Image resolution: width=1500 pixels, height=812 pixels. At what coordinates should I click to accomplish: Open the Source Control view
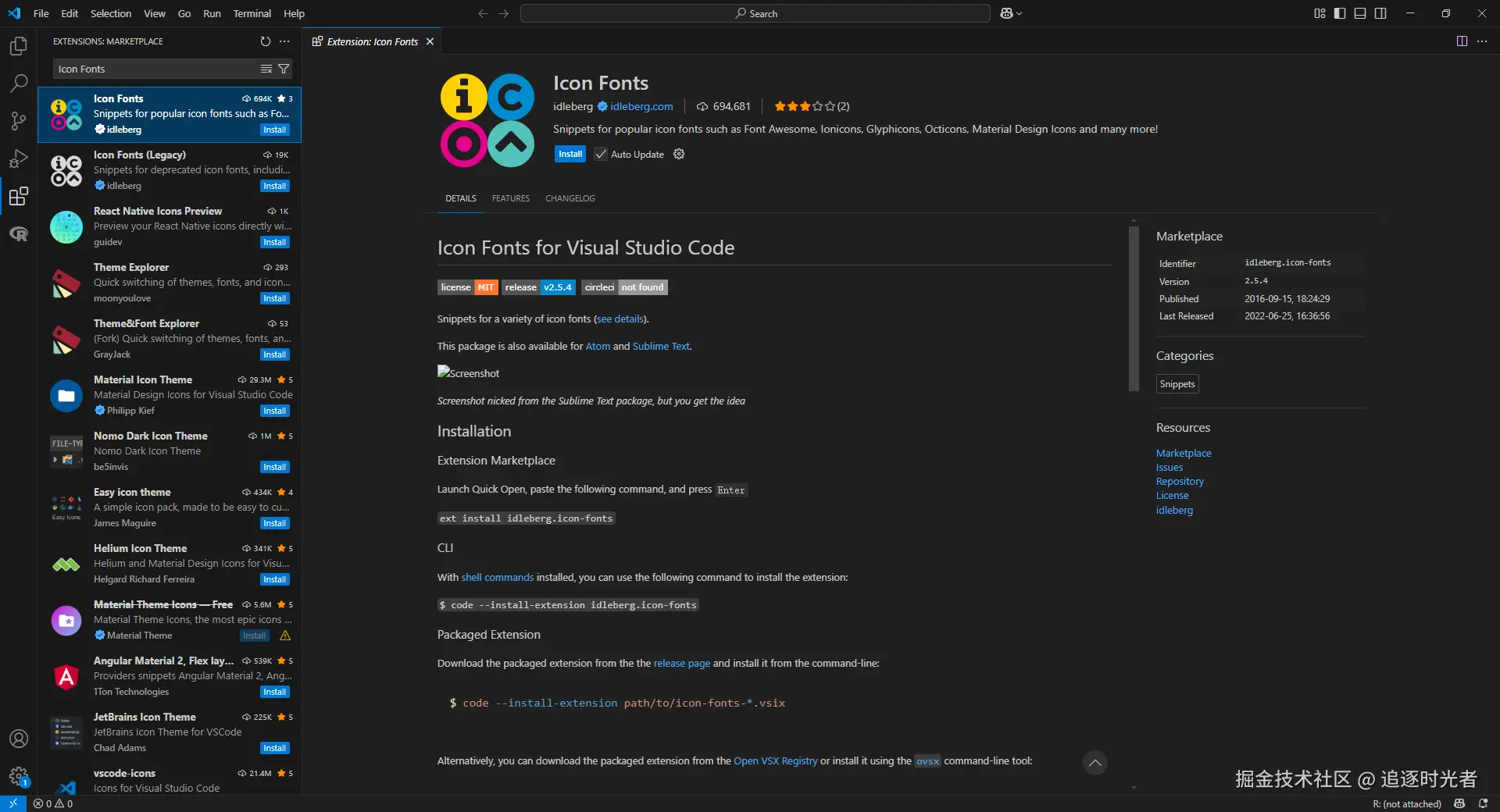19,121
